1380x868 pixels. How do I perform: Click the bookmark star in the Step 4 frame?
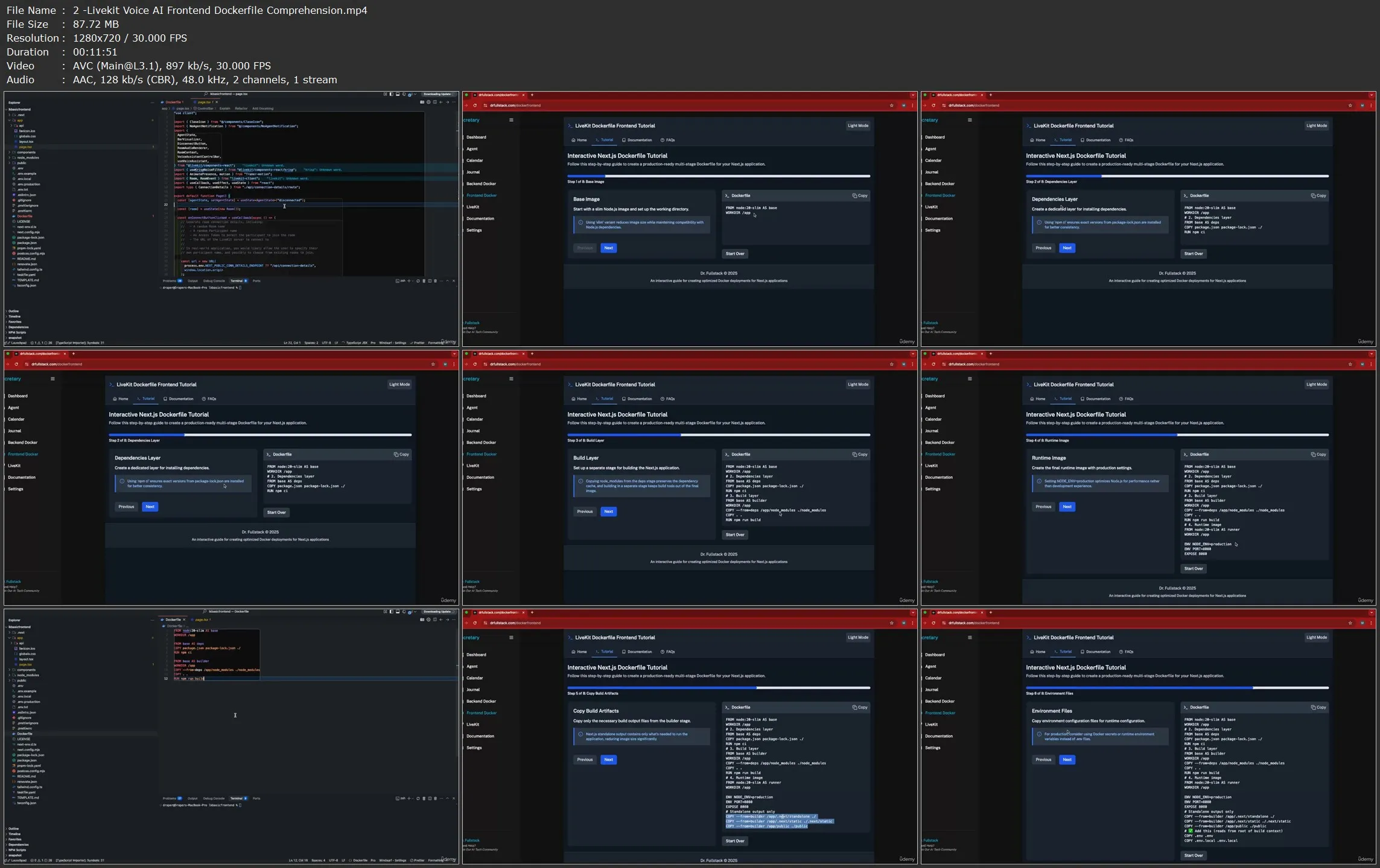pyautogui.click(x=1350, y=364)
